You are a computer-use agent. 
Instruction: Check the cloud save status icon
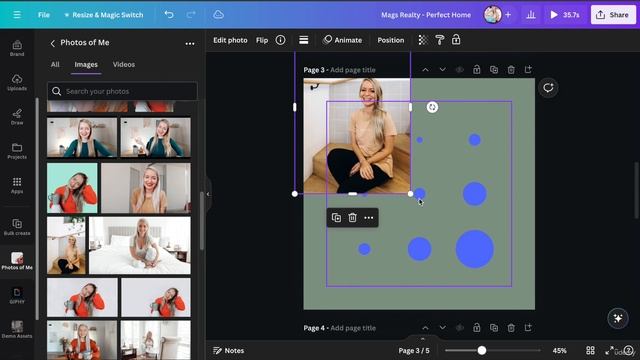218,15
